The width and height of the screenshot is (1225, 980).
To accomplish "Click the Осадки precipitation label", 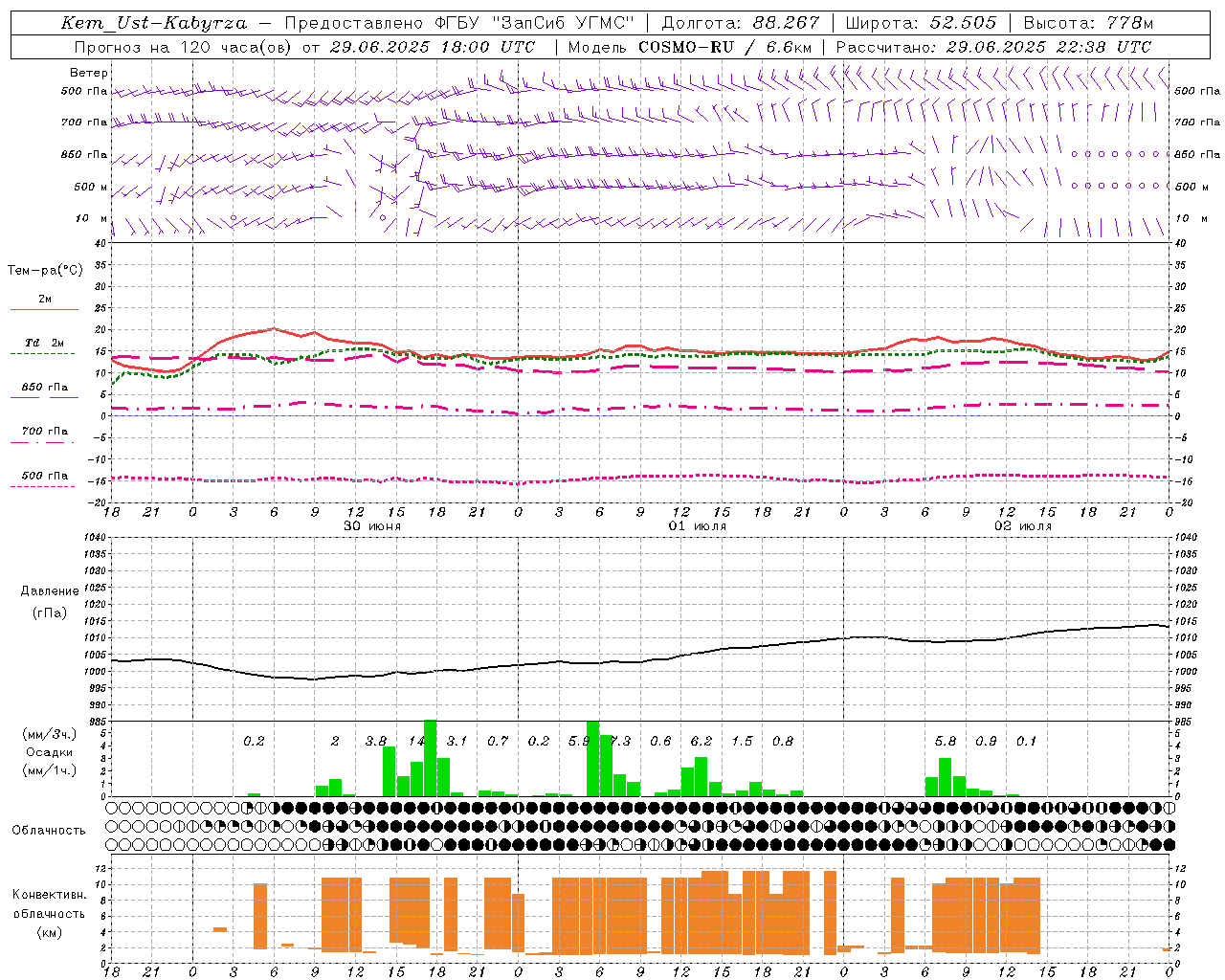I will point(50,752).
